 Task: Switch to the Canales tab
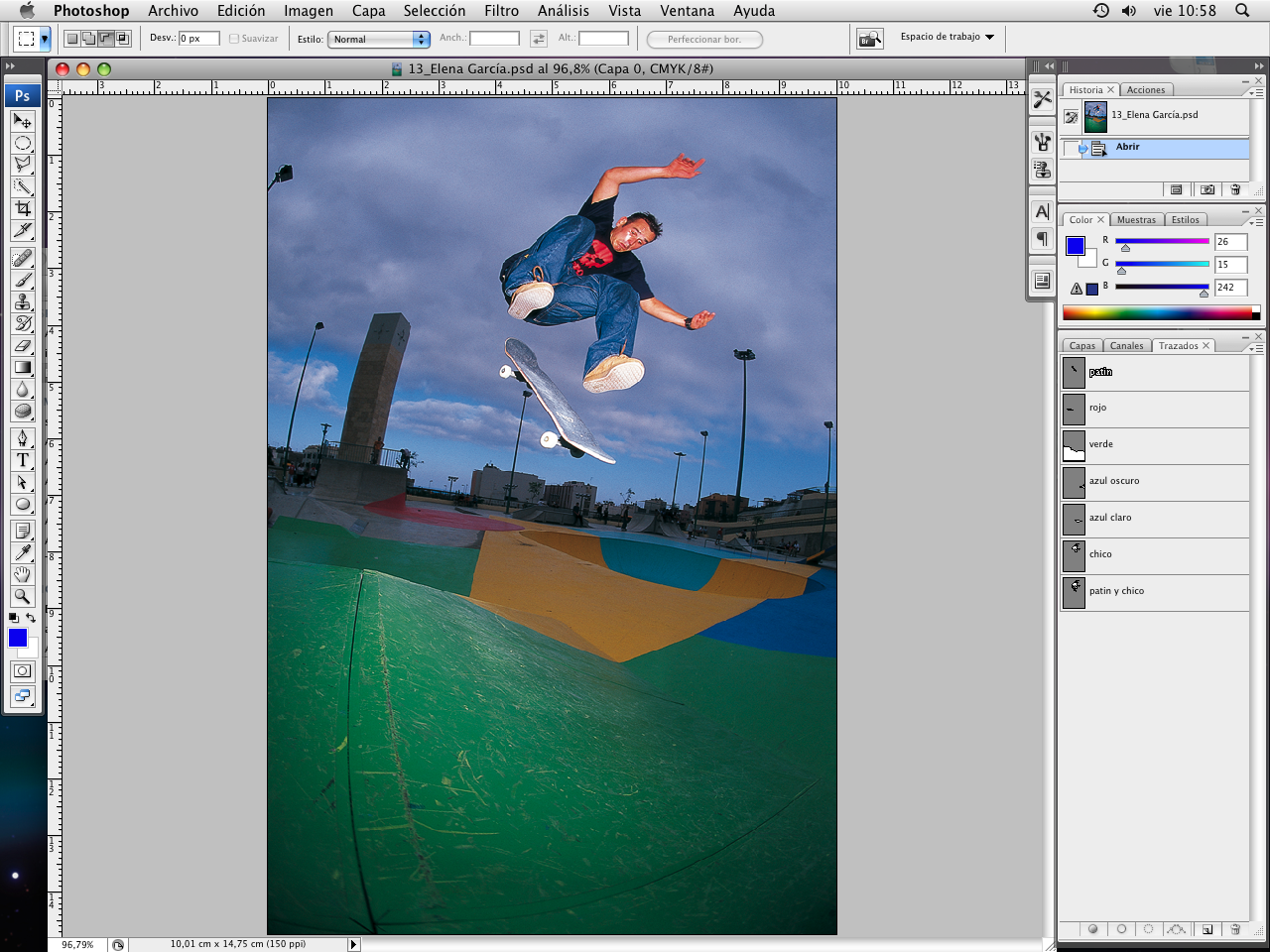(x=1126, y=346)
